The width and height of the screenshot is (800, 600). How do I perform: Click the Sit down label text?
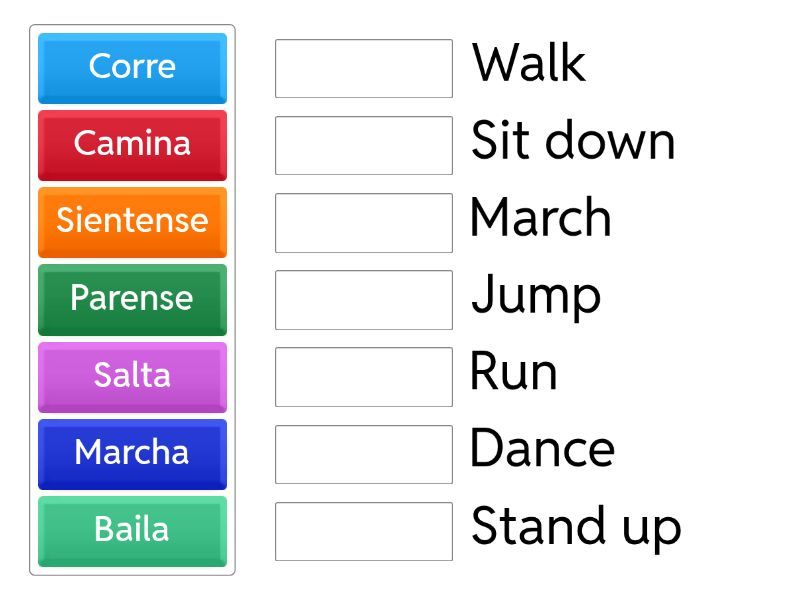tap(573, 141)
